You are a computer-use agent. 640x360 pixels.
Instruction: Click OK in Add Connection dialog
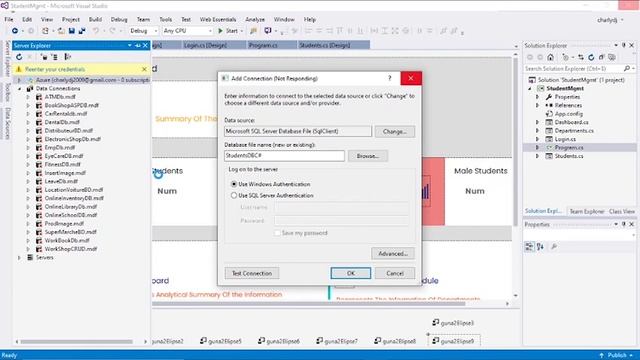coord(351,273)
